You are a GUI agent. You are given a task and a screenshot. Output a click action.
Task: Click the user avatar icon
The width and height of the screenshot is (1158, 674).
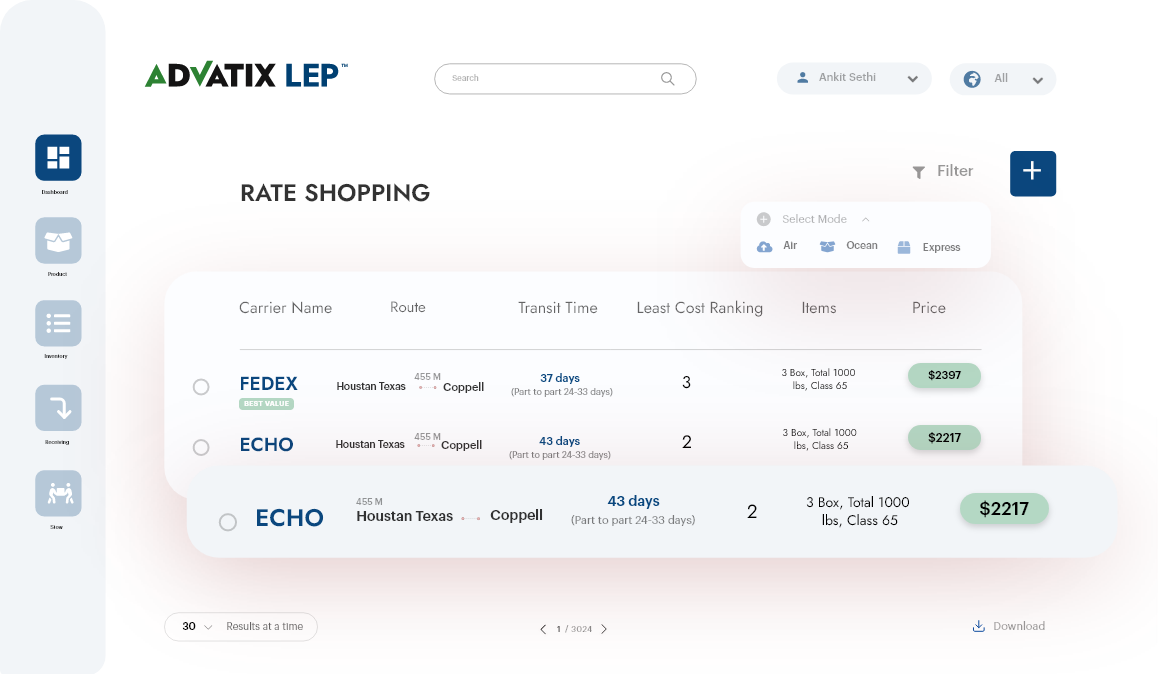[803, 78]
